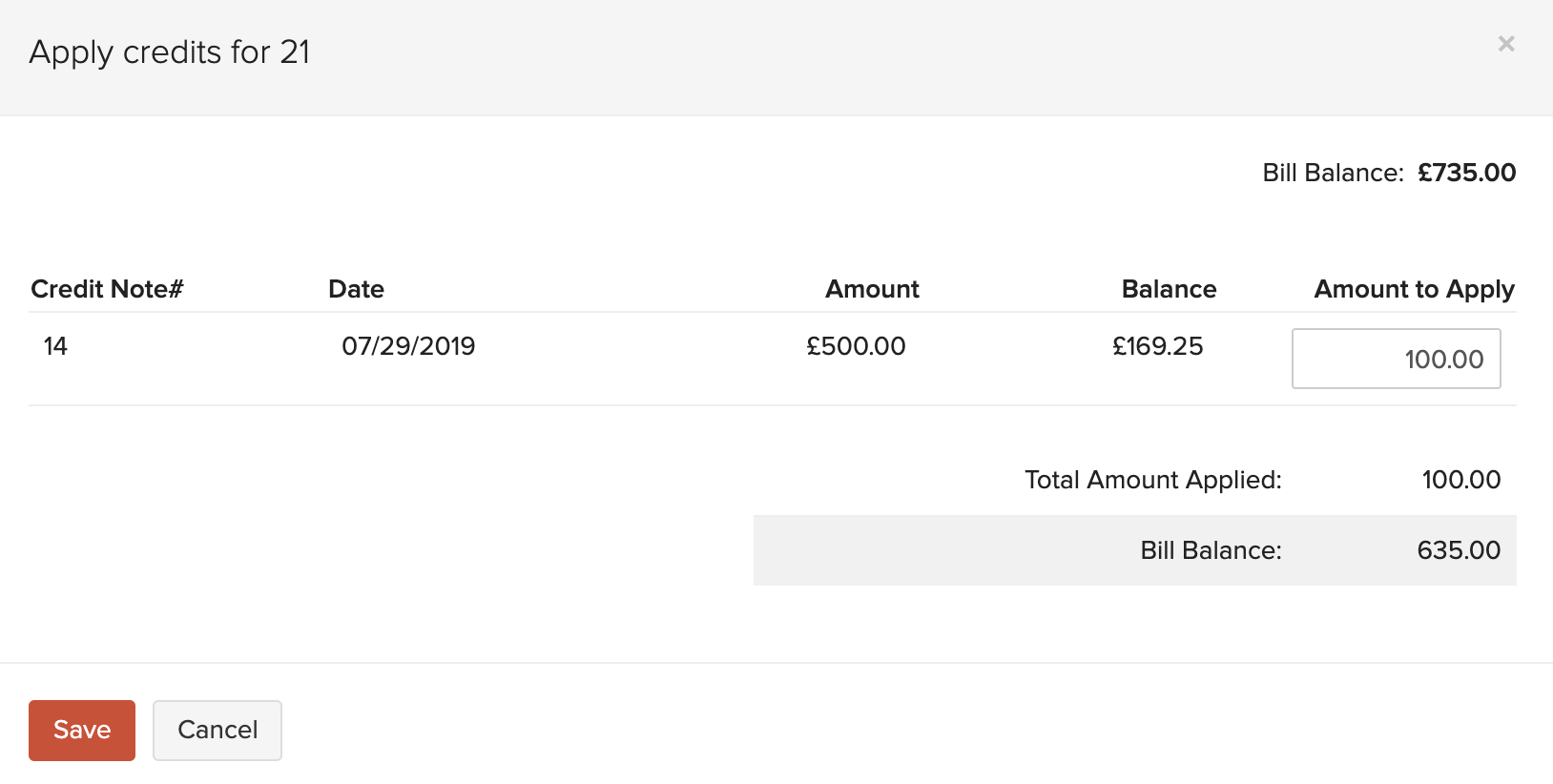Select the Date column header
Viewport: 1553px width, 784px height.
[356, 289]
